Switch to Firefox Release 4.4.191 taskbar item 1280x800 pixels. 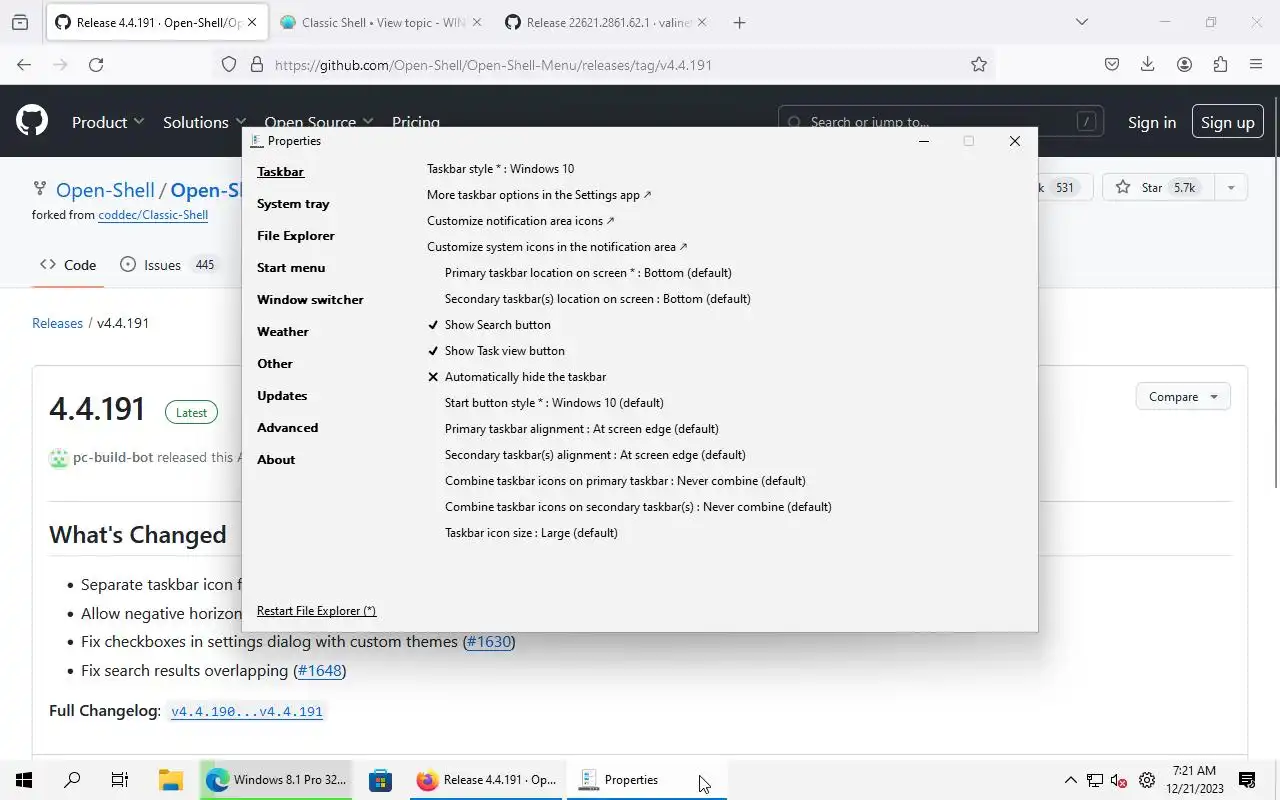pos(487,780)
